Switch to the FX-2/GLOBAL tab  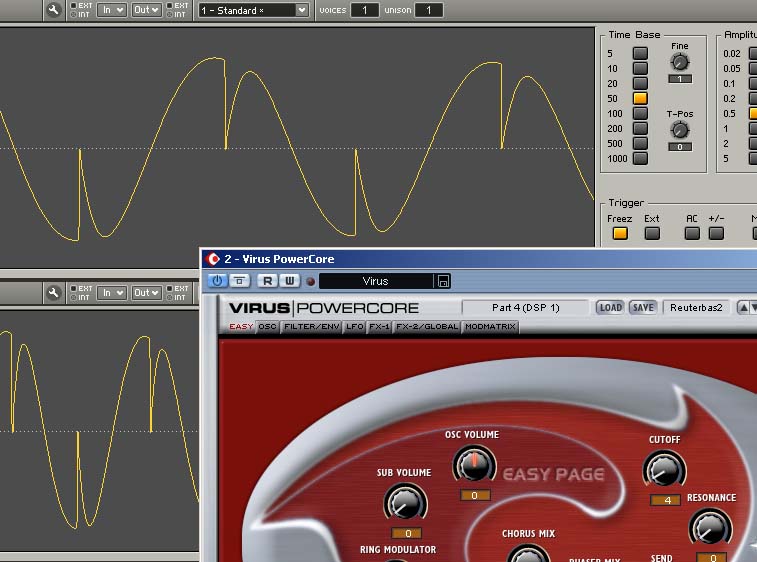point(427,327)
